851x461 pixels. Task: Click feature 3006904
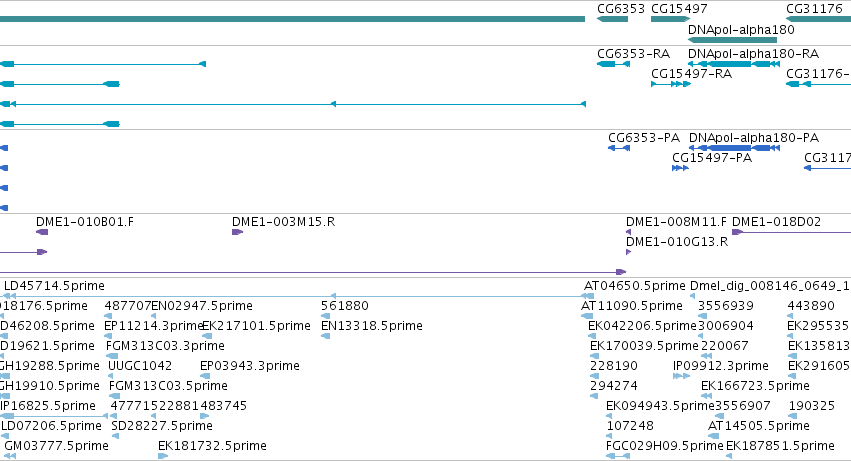(x=726, y=326)
